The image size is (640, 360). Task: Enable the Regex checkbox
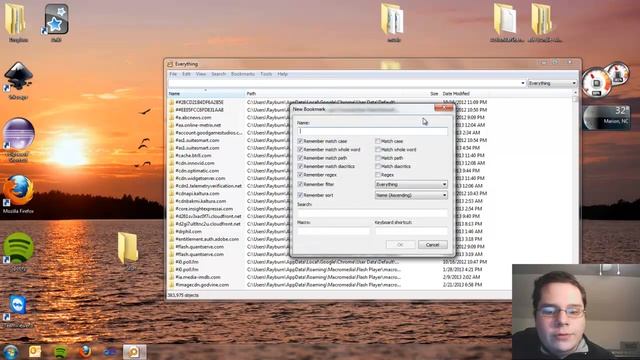tap(378, 175)
